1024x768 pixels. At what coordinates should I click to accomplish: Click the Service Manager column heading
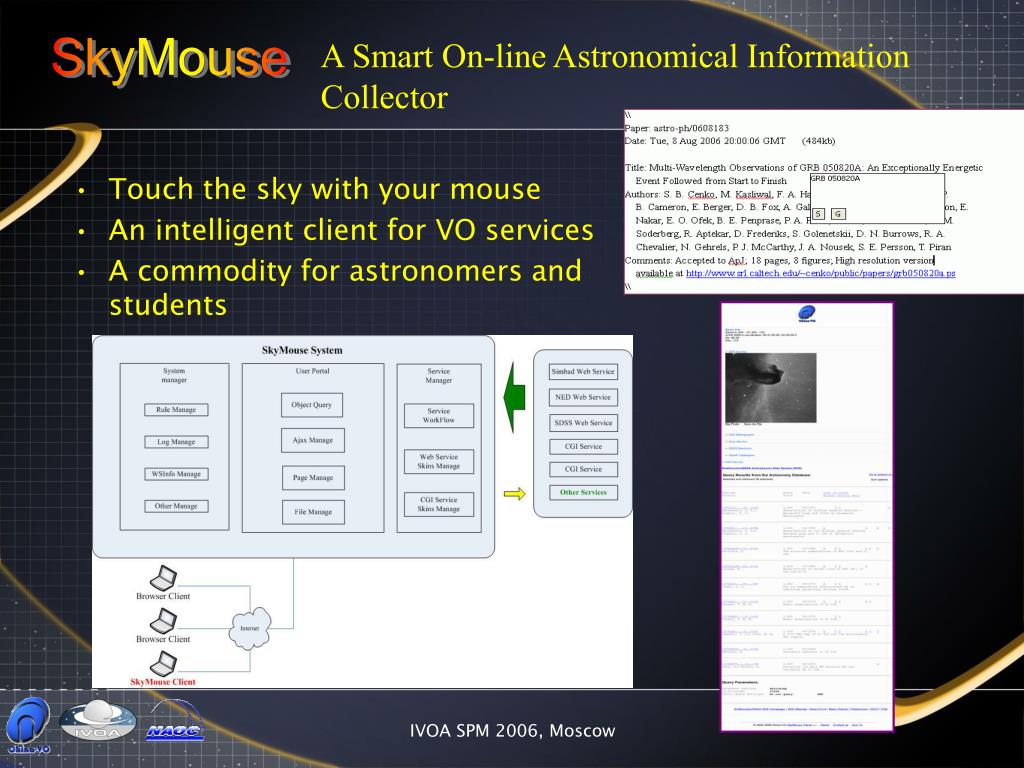pyautogui.click(x=439, y=376)
